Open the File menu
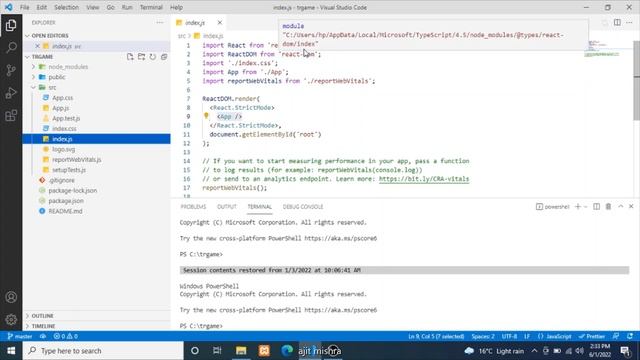The height and width of the screenshot is (360, 640). pos(24,7)
